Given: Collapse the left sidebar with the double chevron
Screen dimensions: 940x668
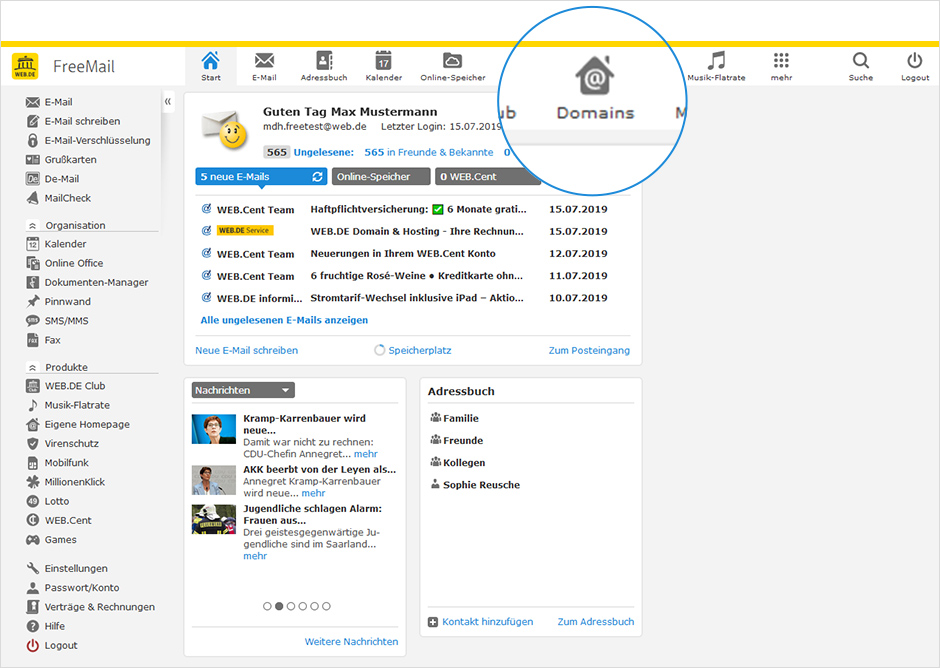Looking at the screenshot, I should point(168,102).
